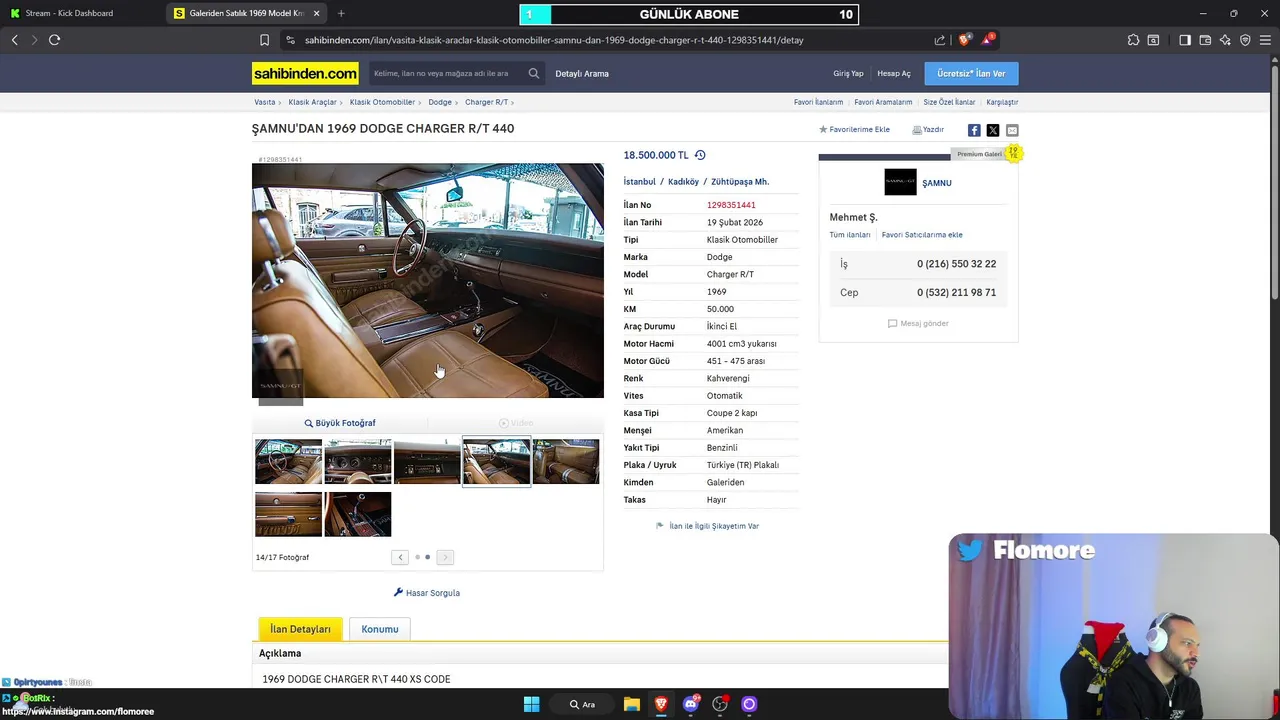Focus the site search input field
Image resolution: width=1280 pixels, height=720 pixels.
[x=448, y=73]
